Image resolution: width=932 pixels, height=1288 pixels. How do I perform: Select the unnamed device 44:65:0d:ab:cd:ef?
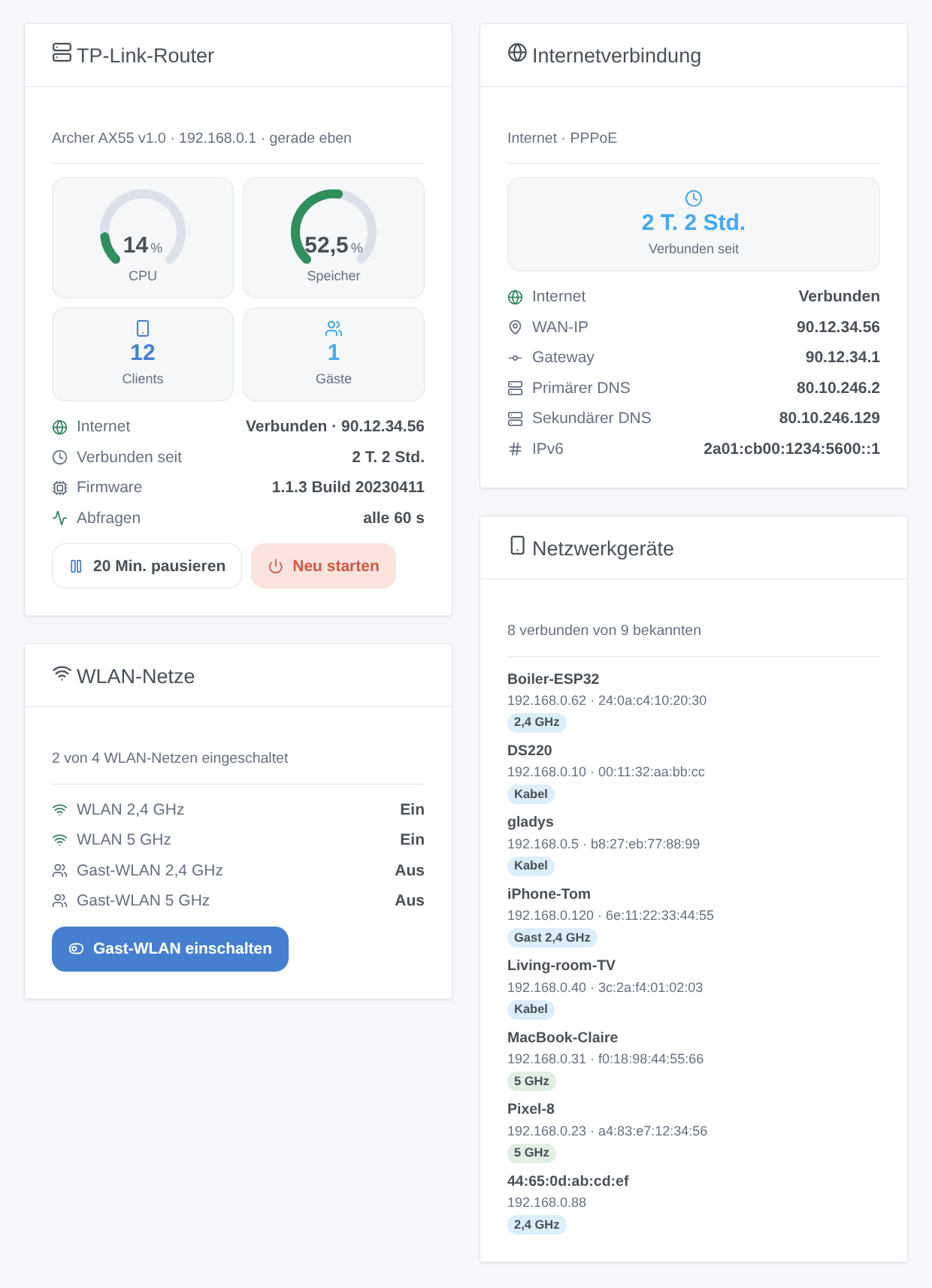[568, 1181]
